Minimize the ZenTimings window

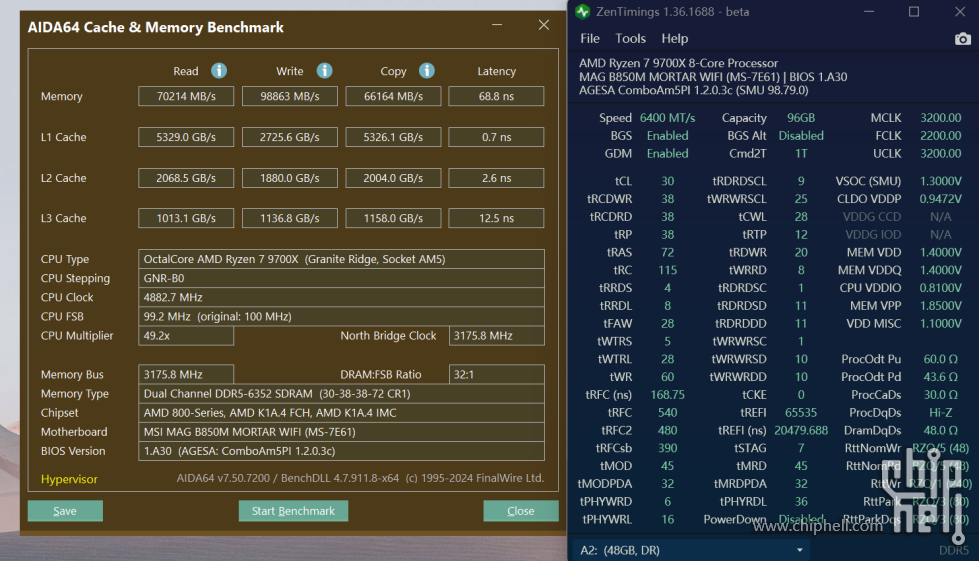[868, 12]
